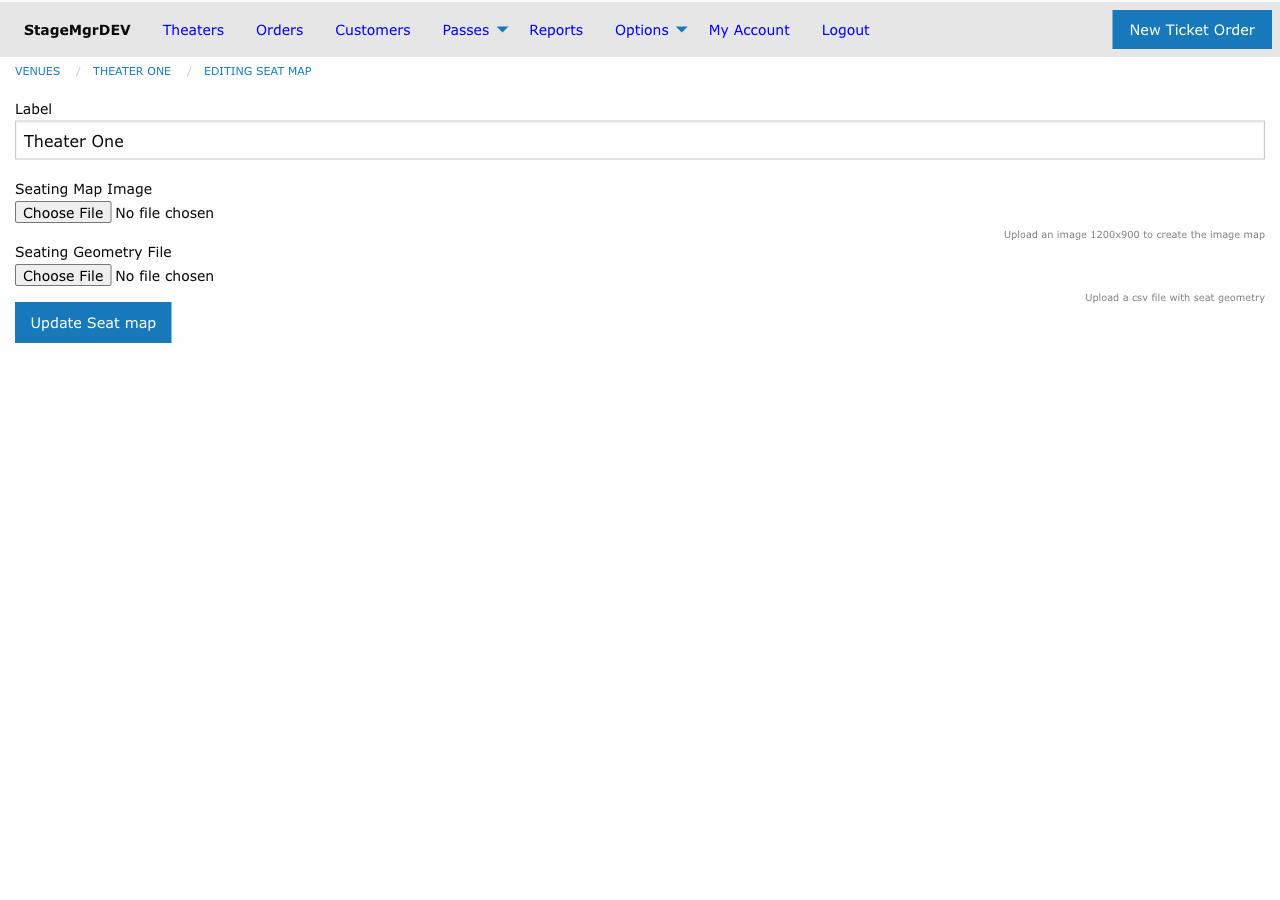Log out using Logout link
The height and width of the screenshot is (900, 1280).
[845, 30]
